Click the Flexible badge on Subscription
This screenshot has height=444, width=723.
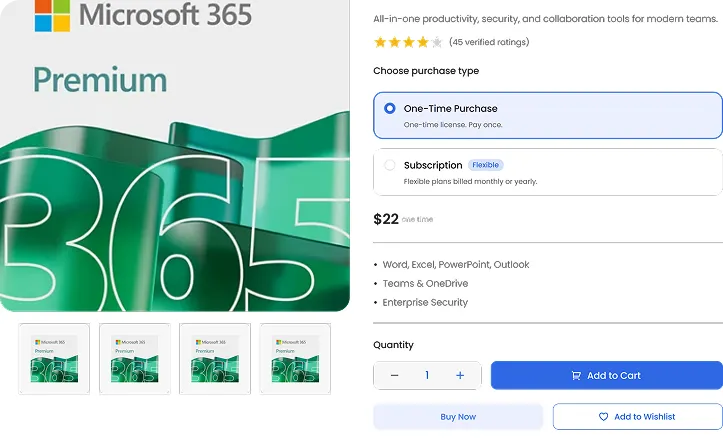pos(486,165)
